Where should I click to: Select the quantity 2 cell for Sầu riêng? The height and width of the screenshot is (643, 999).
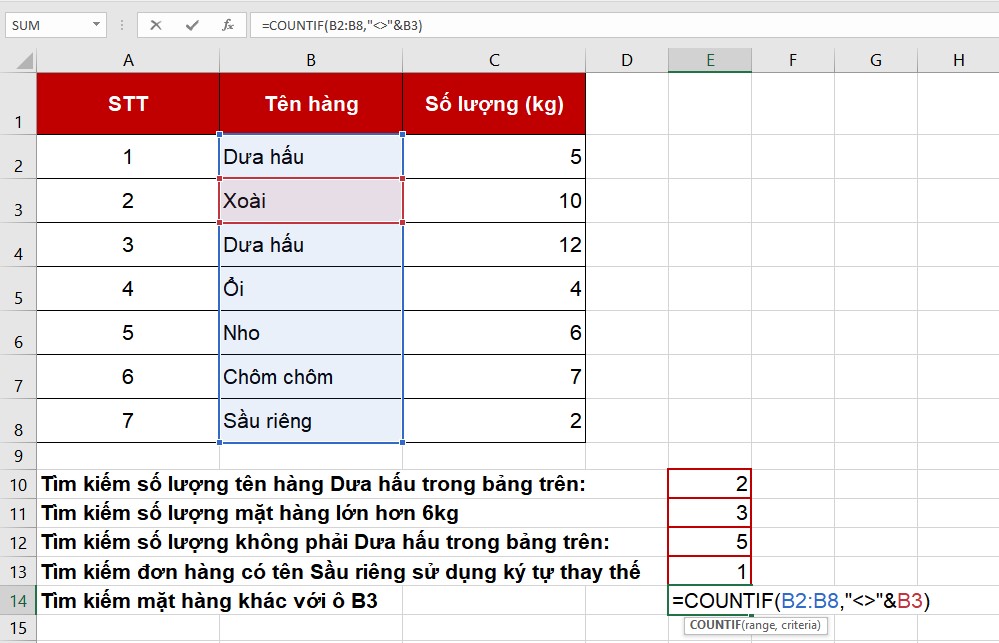click(x=494, y=421)
